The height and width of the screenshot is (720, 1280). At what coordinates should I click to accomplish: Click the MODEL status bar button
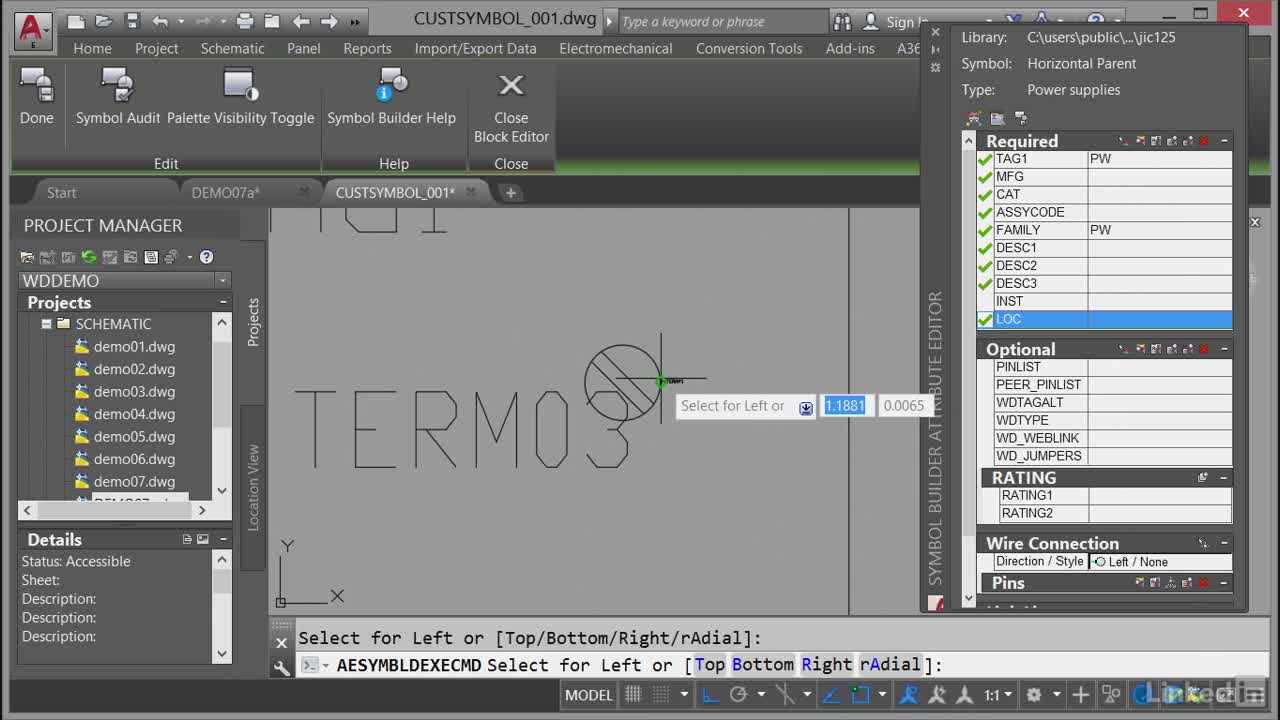(589, 695)
